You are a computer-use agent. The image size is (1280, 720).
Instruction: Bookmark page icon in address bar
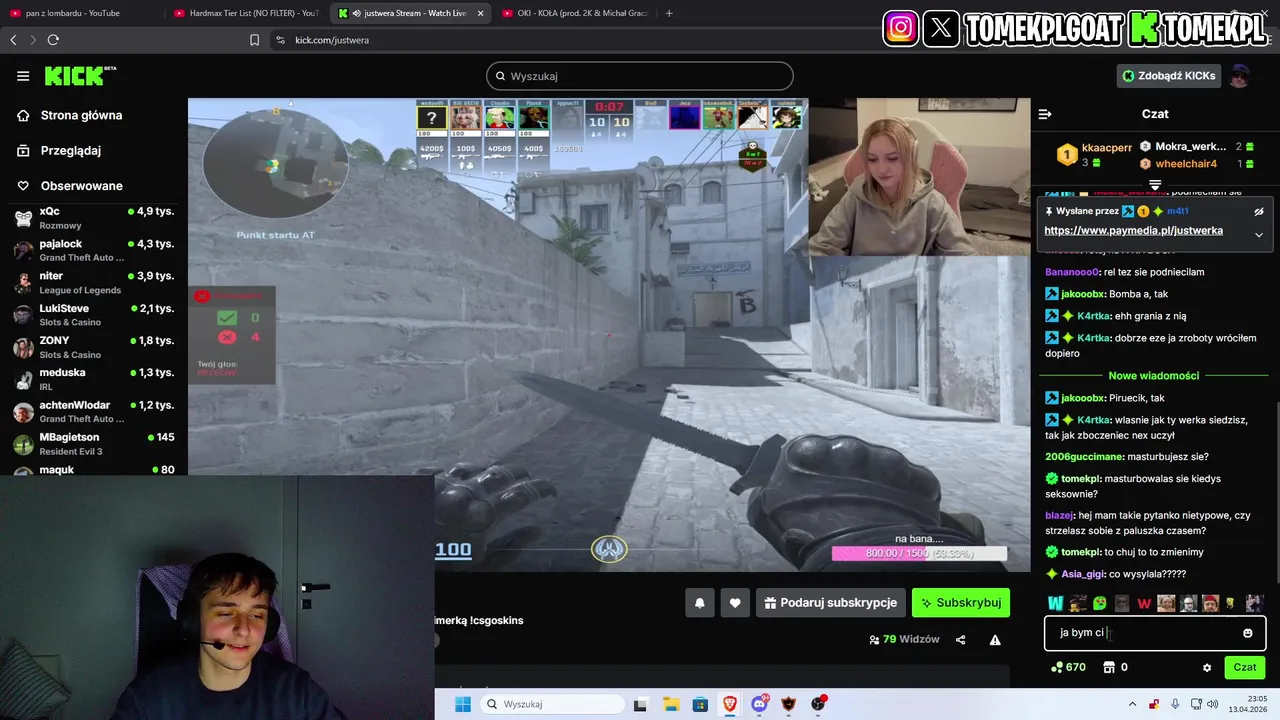pos(254,40)
